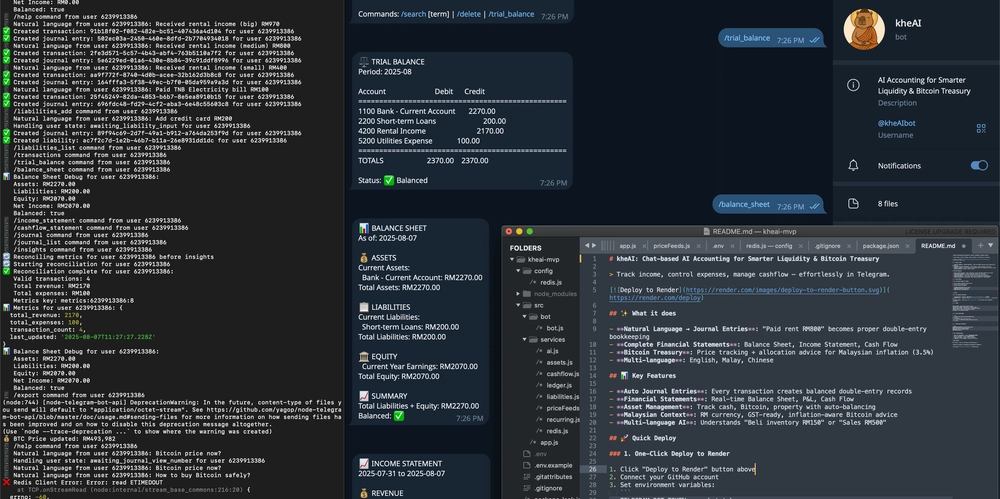Open app.js in the sidebar tree
This screenshot has height=499, width=1000.
point(549,442)
